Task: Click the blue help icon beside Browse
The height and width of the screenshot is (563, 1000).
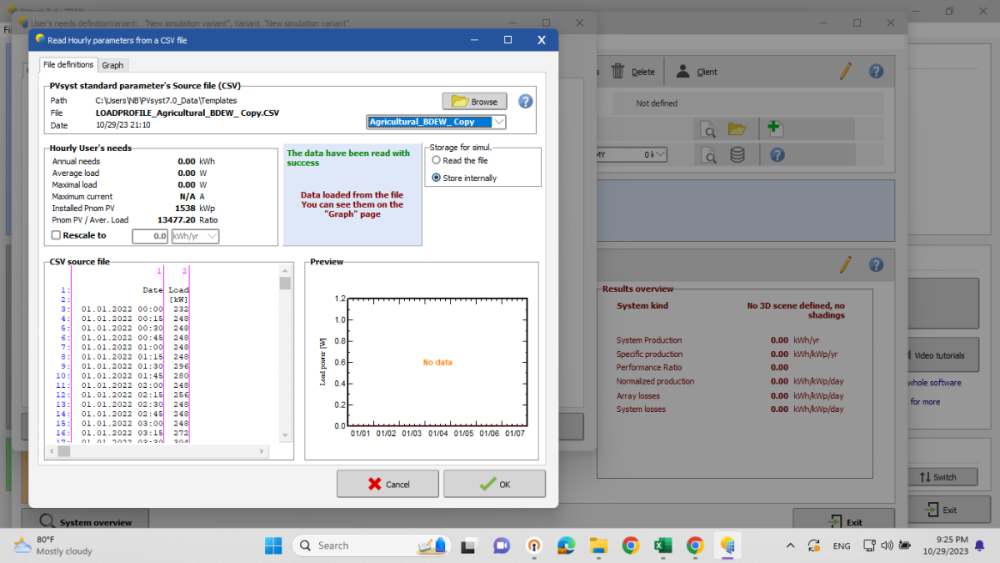Action: click(525, 101)
